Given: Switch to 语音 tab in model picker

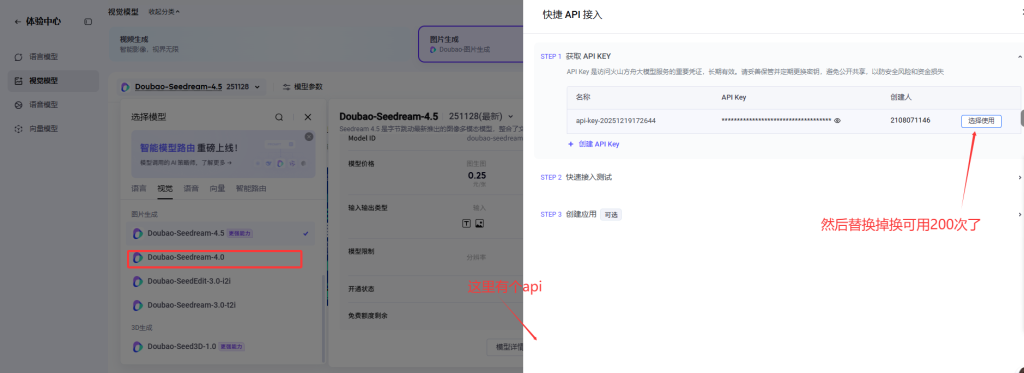Looking at the screenshot, I should (191, 188).
